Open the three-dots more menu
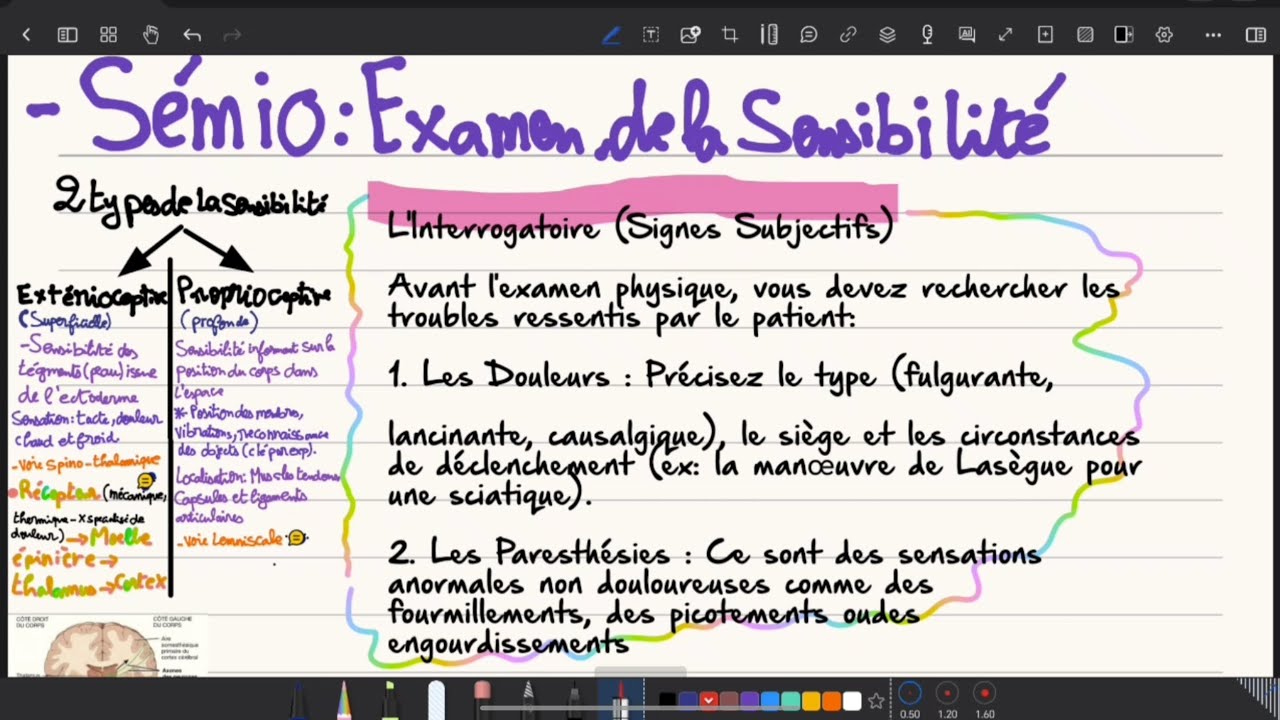Image resolution: width=1280 pixels, height=720 pixels. 1213,35
